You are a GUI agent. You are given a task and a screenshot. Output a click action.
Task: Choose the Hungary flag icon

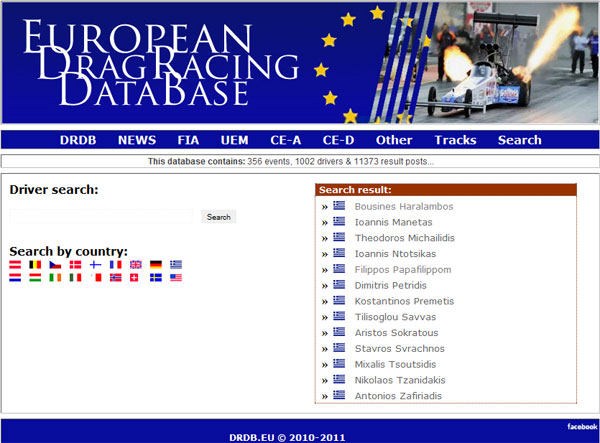point(35,277)
